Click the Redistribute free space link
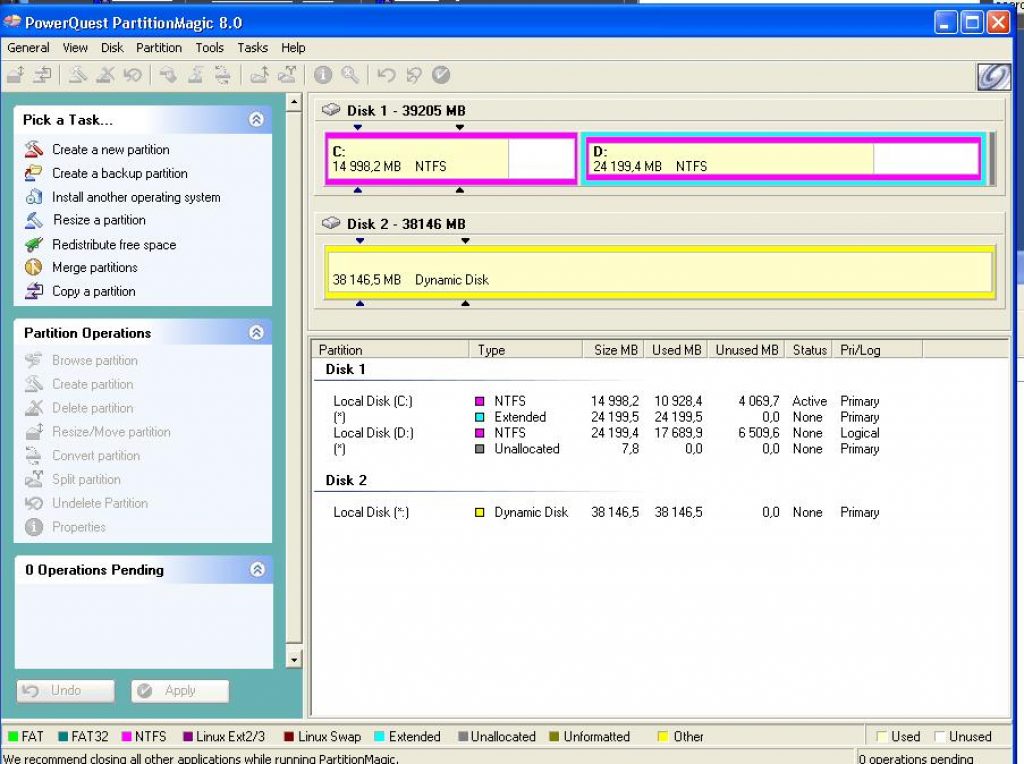The image size is (1024, 764). (114, 245)
